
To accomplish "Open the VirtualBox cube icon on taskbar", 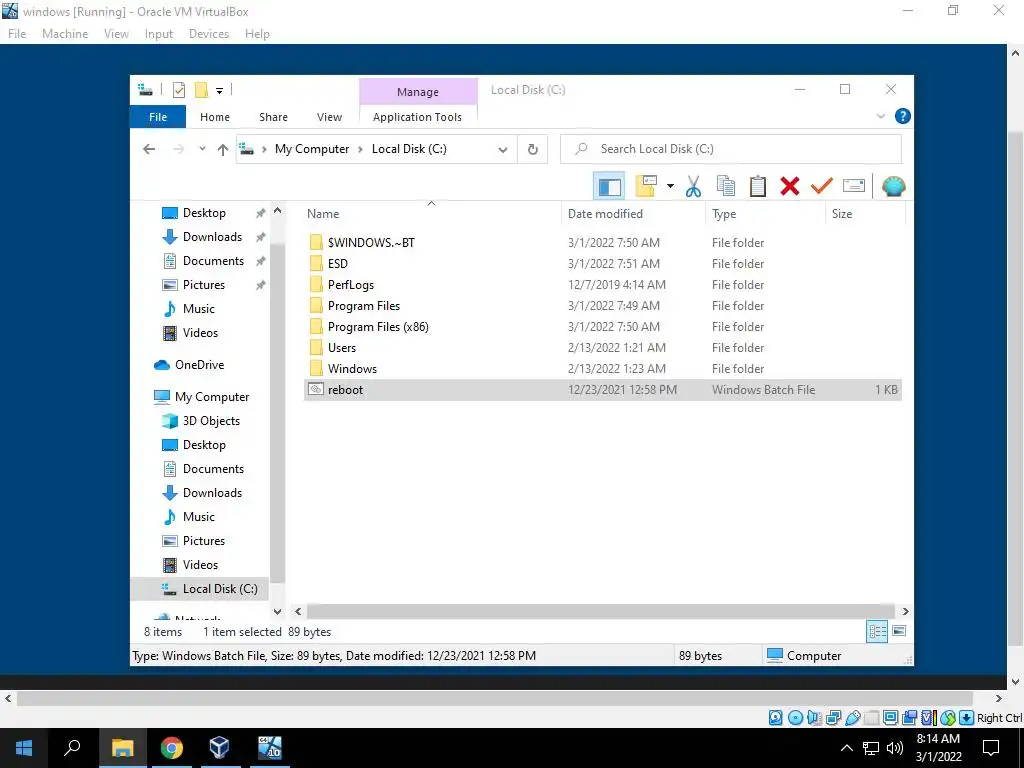I will [219, 748].
